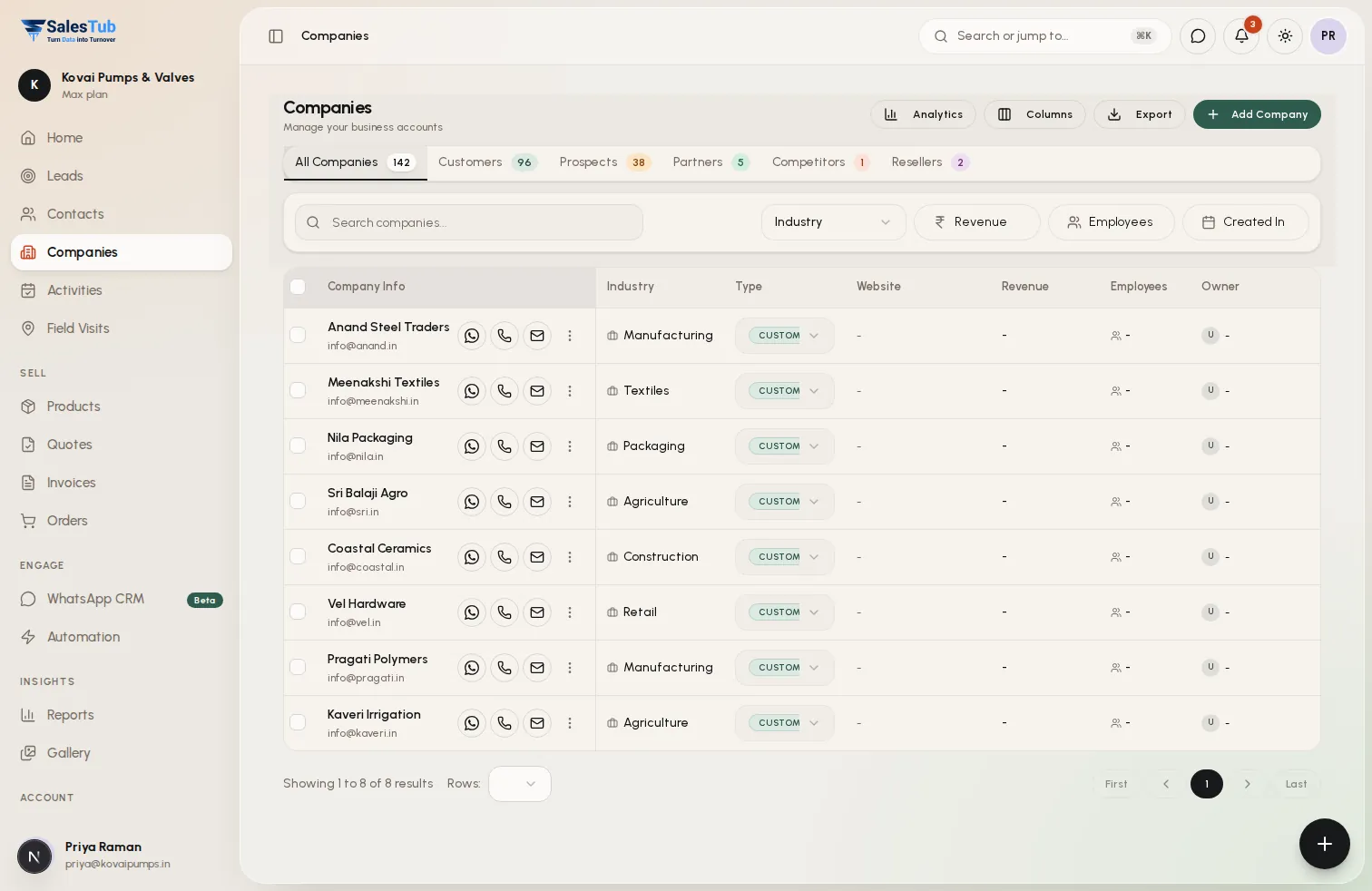
Task: WhatsApp Meenakshi Textiles
Action: (x=472, y=391)
